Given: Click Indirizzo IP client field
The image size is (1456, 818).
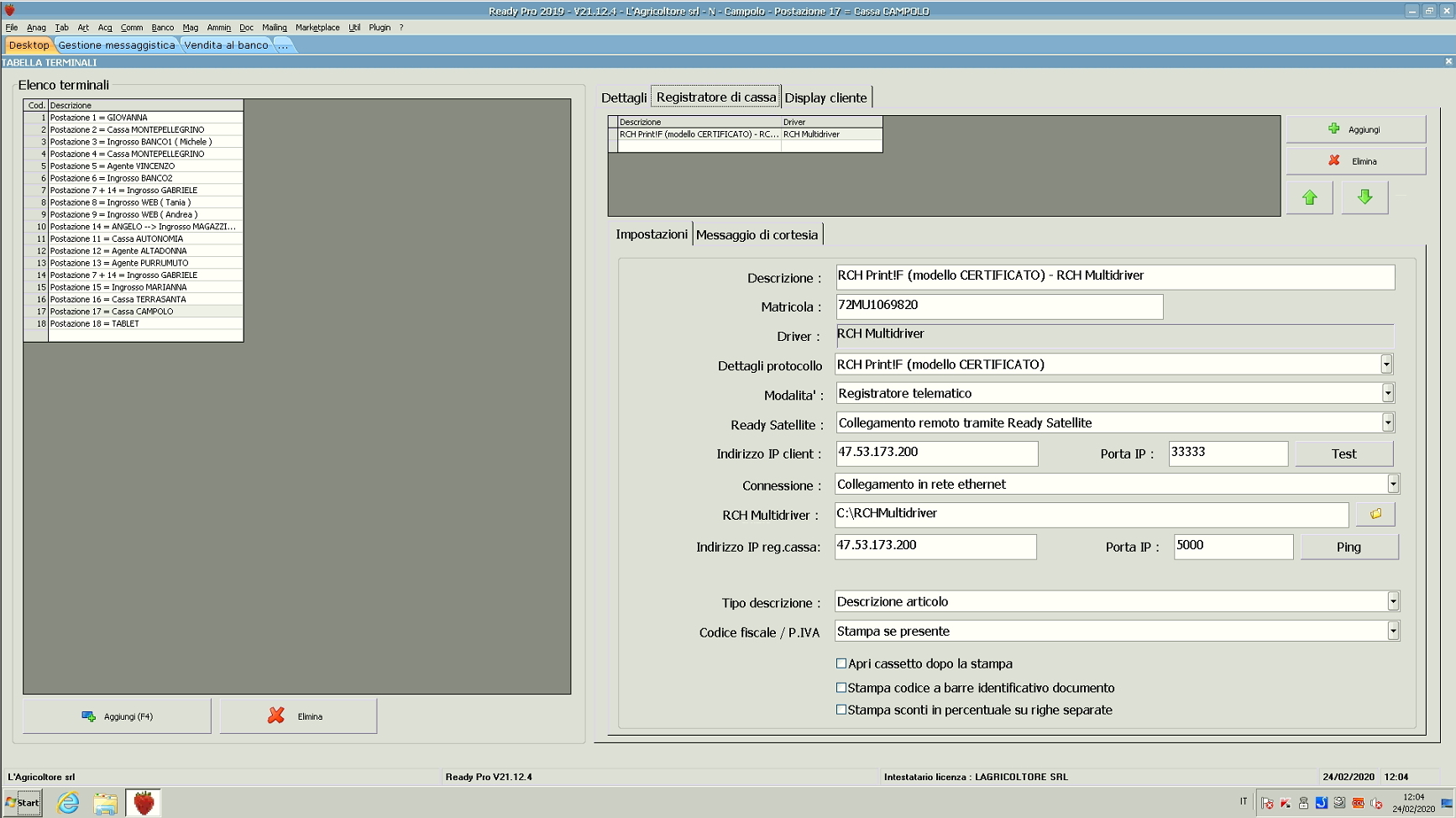Looking at the screenshot, I should pyautogui.click(x=936, y=453).
